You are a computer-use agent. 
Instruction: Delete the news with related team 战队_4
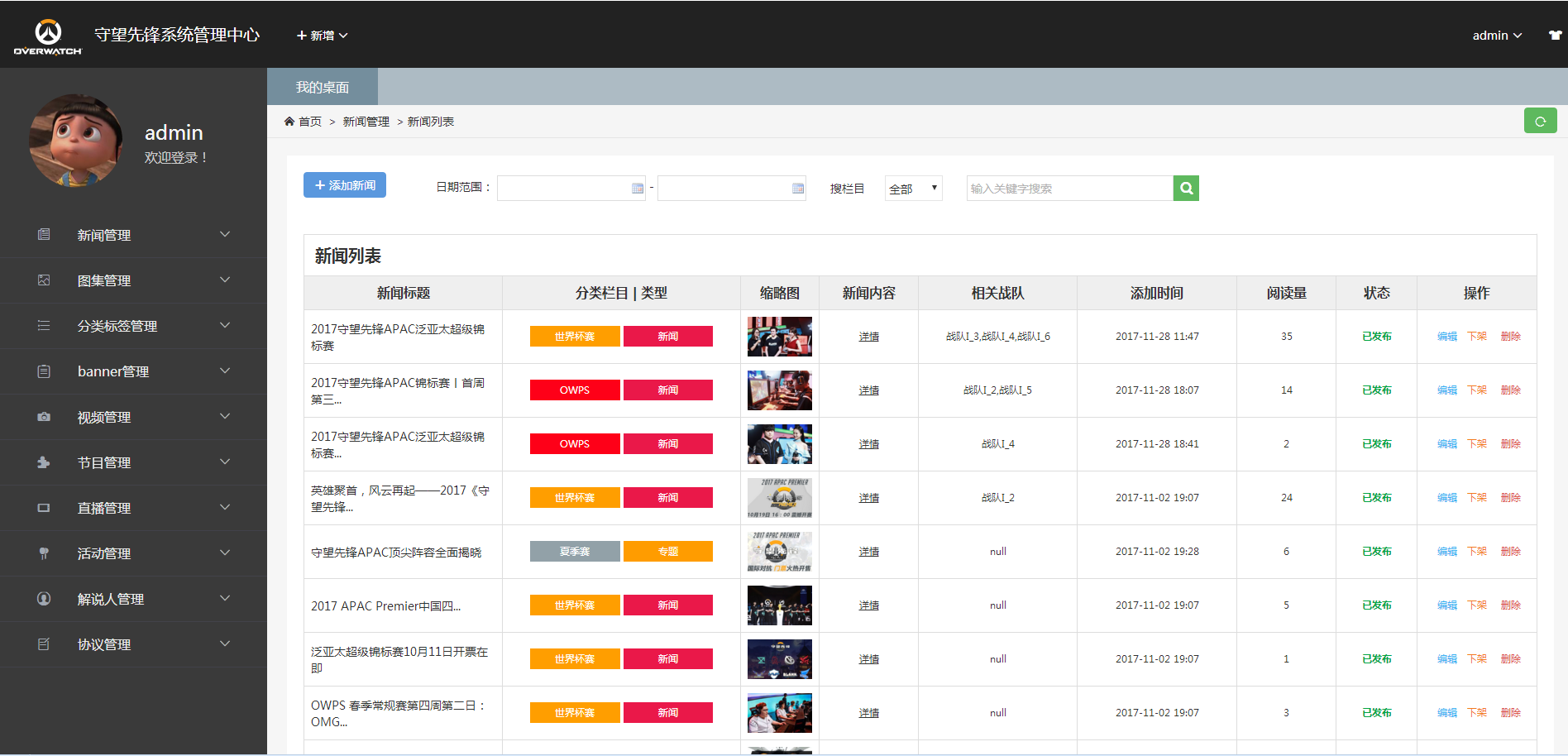[x=1510, y=444]
